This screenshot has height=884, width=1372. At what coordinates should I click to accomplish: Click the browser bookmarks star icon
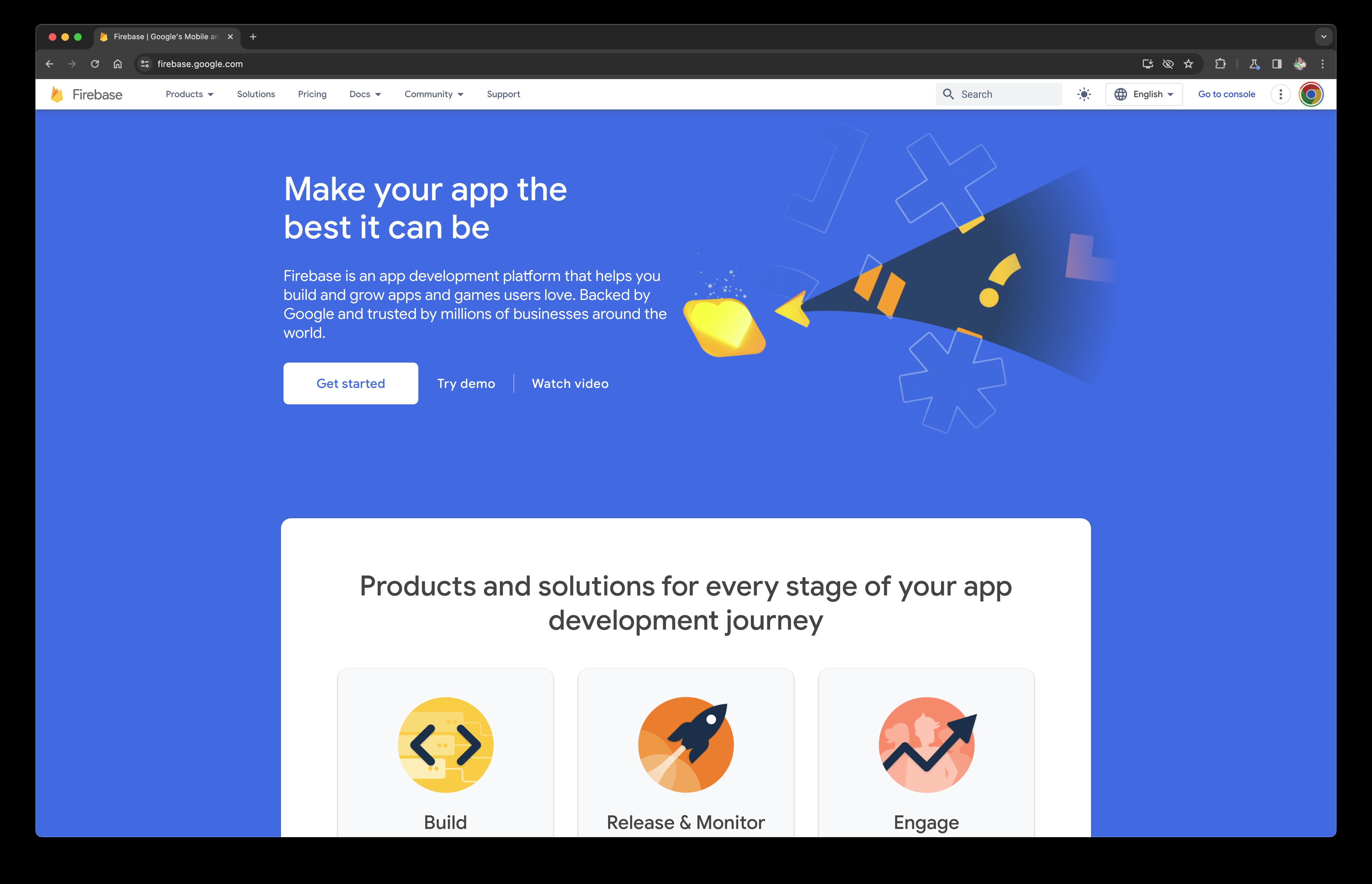tap(1189, 63)
